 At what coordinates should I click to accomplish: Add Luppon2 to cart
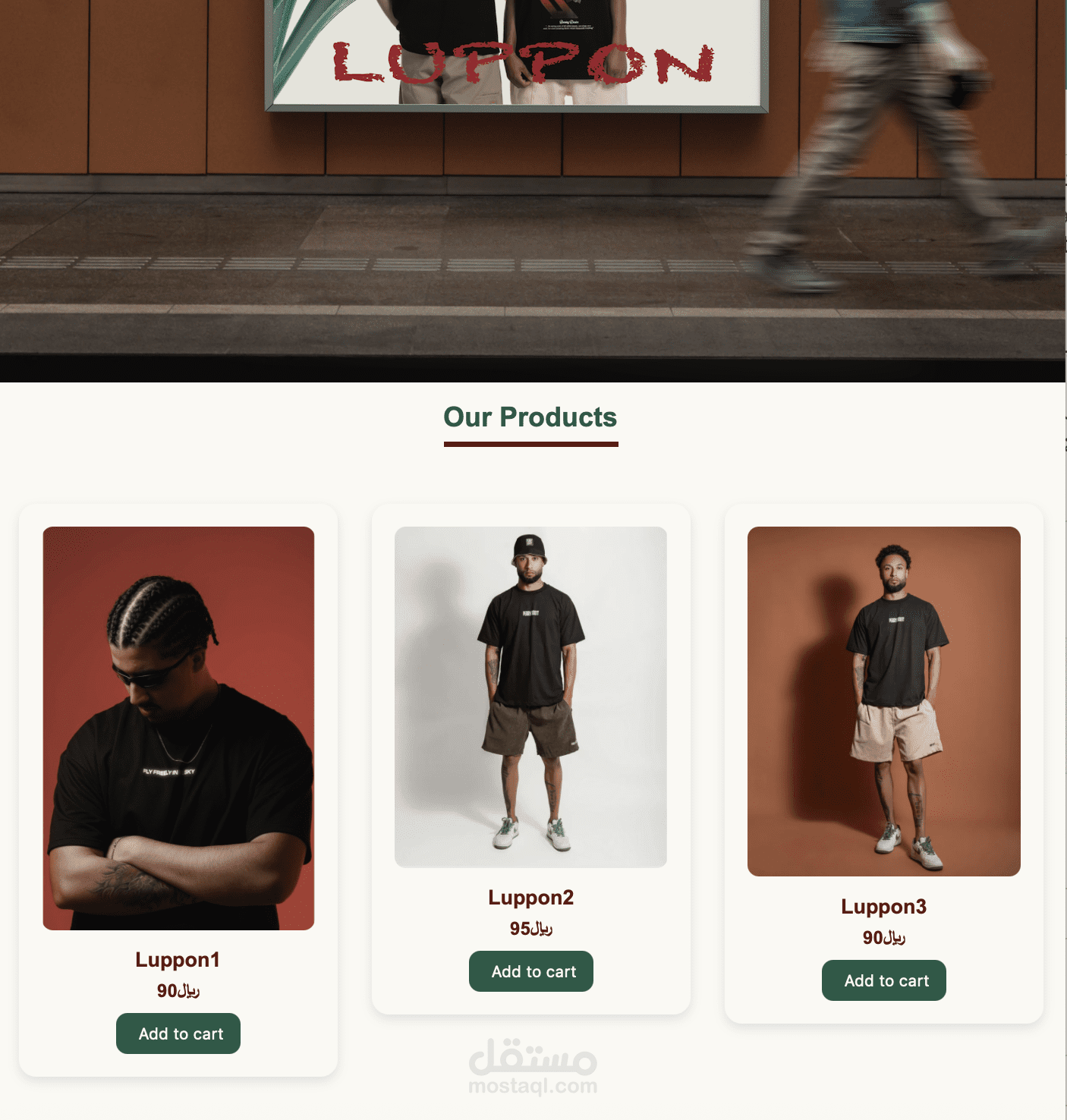pyautogui.click(x=531, y=971)
